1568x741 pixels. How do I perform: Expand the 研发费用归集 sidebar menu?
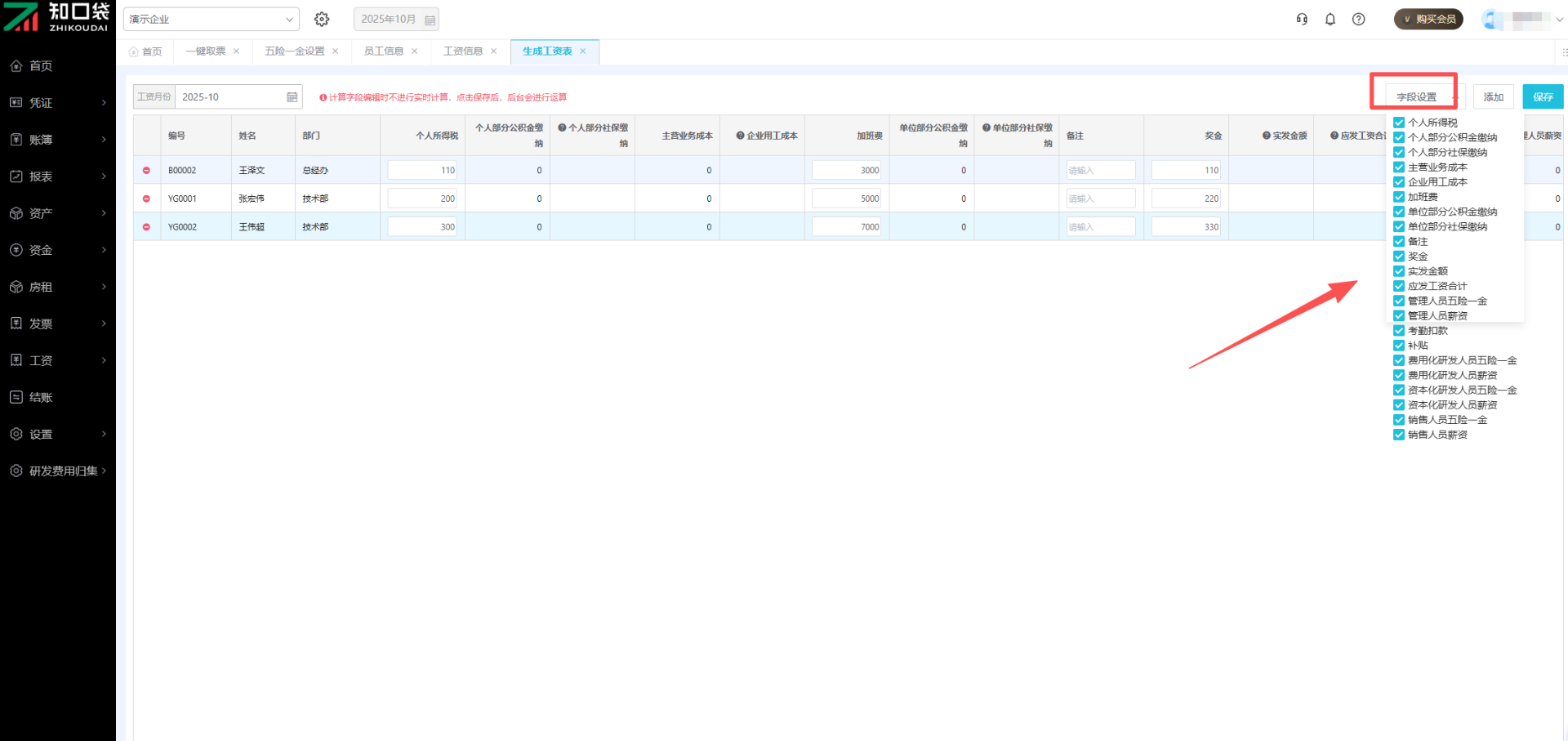(x=57, y=471)
